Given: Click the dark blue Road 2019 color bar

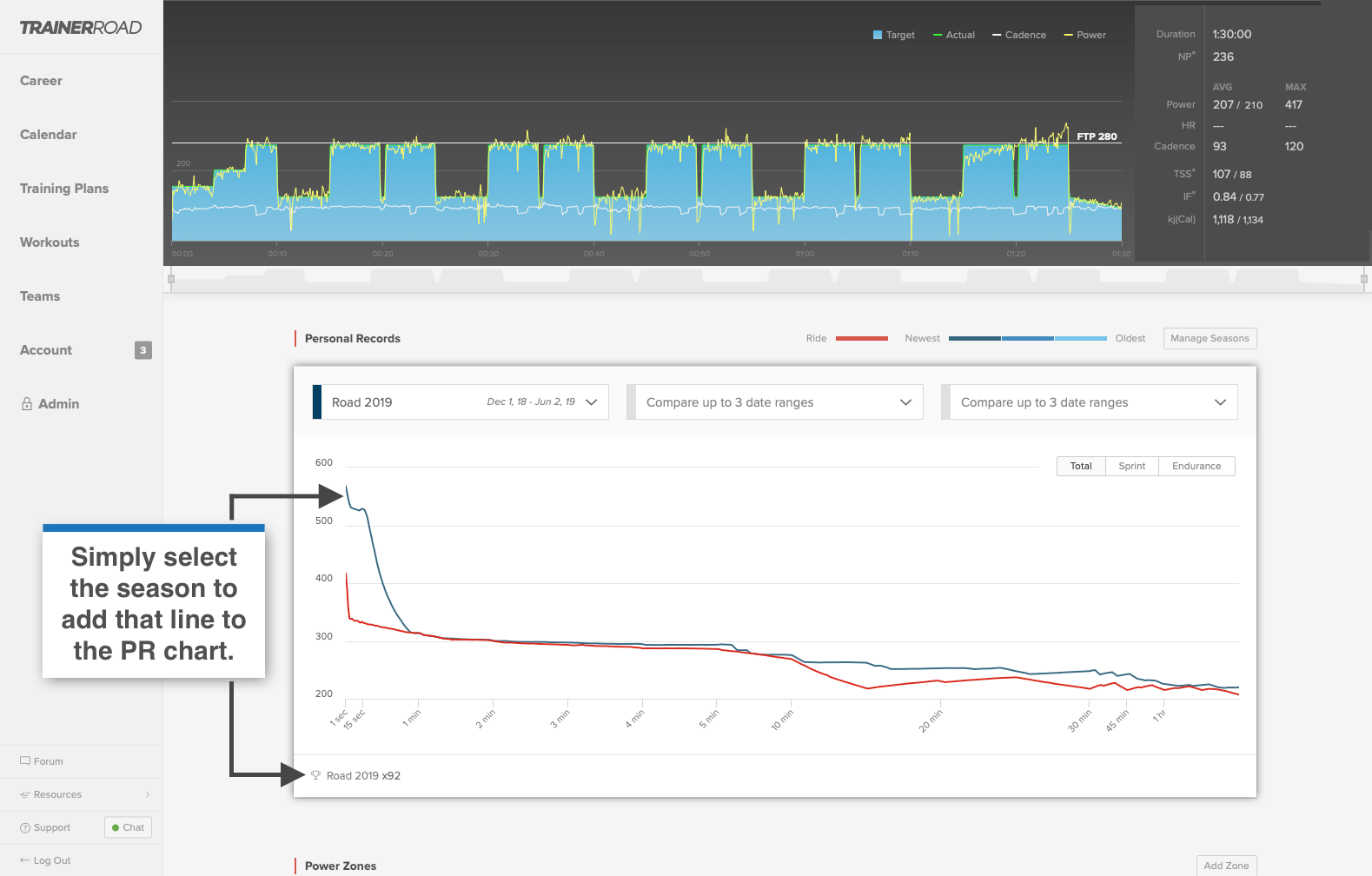Looking at the screenshot, I should (317, 402).
